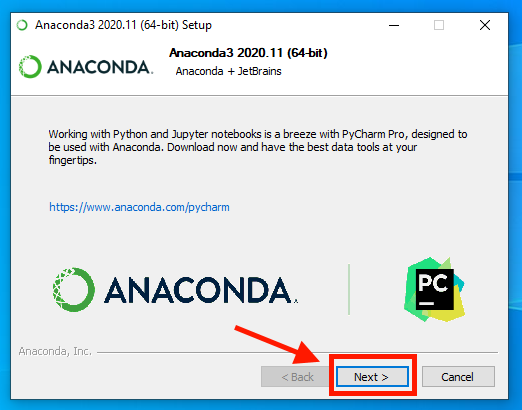Image resolution: width=522 pixels, height=410 pixels.
Task: Click the header Anaconda ring logo
Action: [x=30, y=67]
